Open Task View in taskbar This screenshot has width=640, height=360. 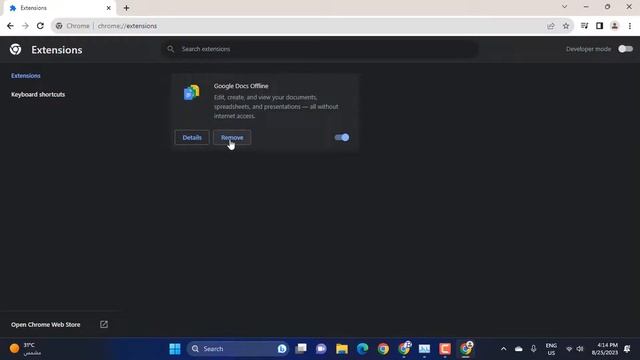301,349
